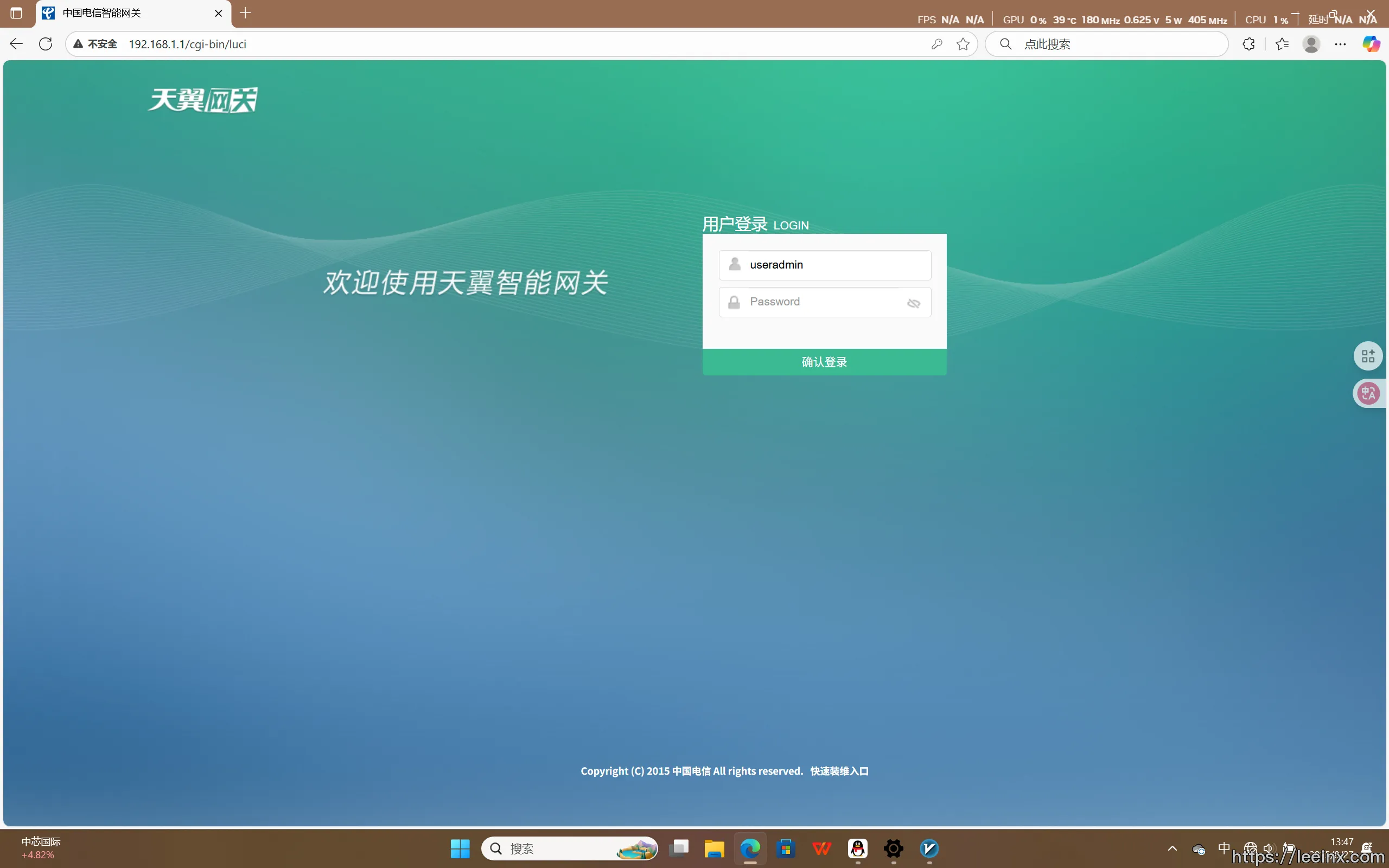Toggle system volume from the tray
The image size is (1389, 868).
tap(1269, 848)
